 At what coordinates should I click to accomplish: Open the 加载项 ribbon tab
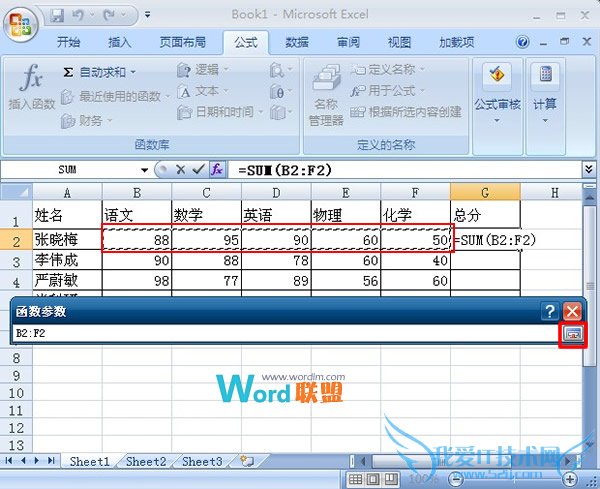(457, 42)
